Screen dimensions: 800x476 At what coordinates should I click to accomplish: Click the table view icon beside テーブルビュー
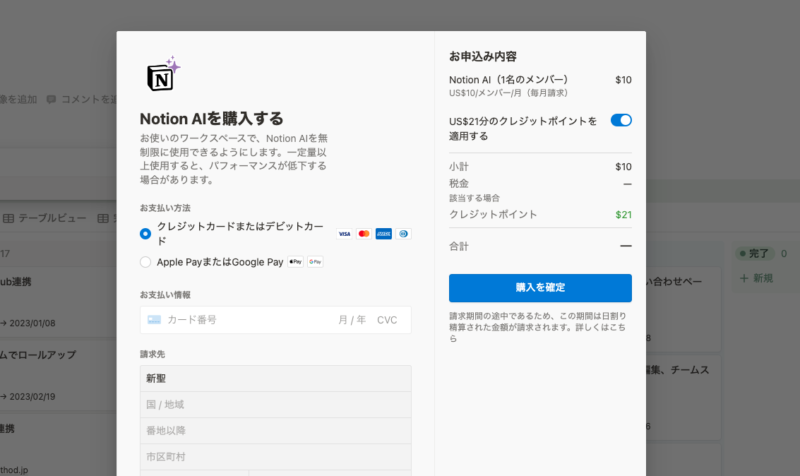coord(8,218)
